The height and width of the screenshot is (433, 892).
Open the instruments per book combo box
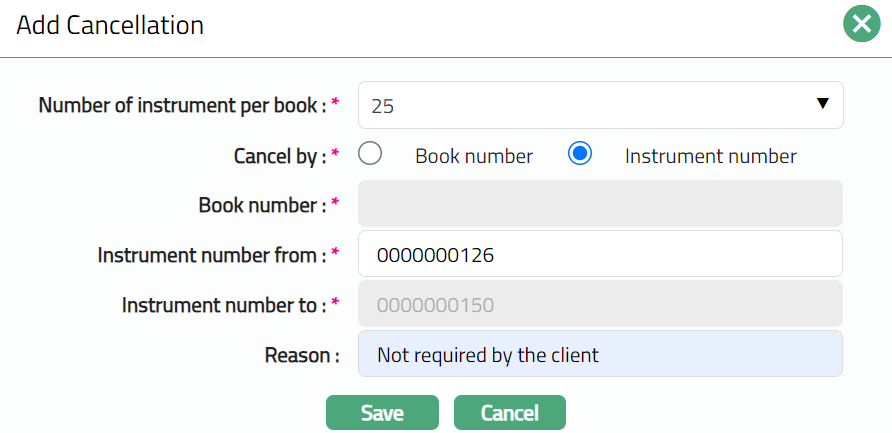pos(600,105)
